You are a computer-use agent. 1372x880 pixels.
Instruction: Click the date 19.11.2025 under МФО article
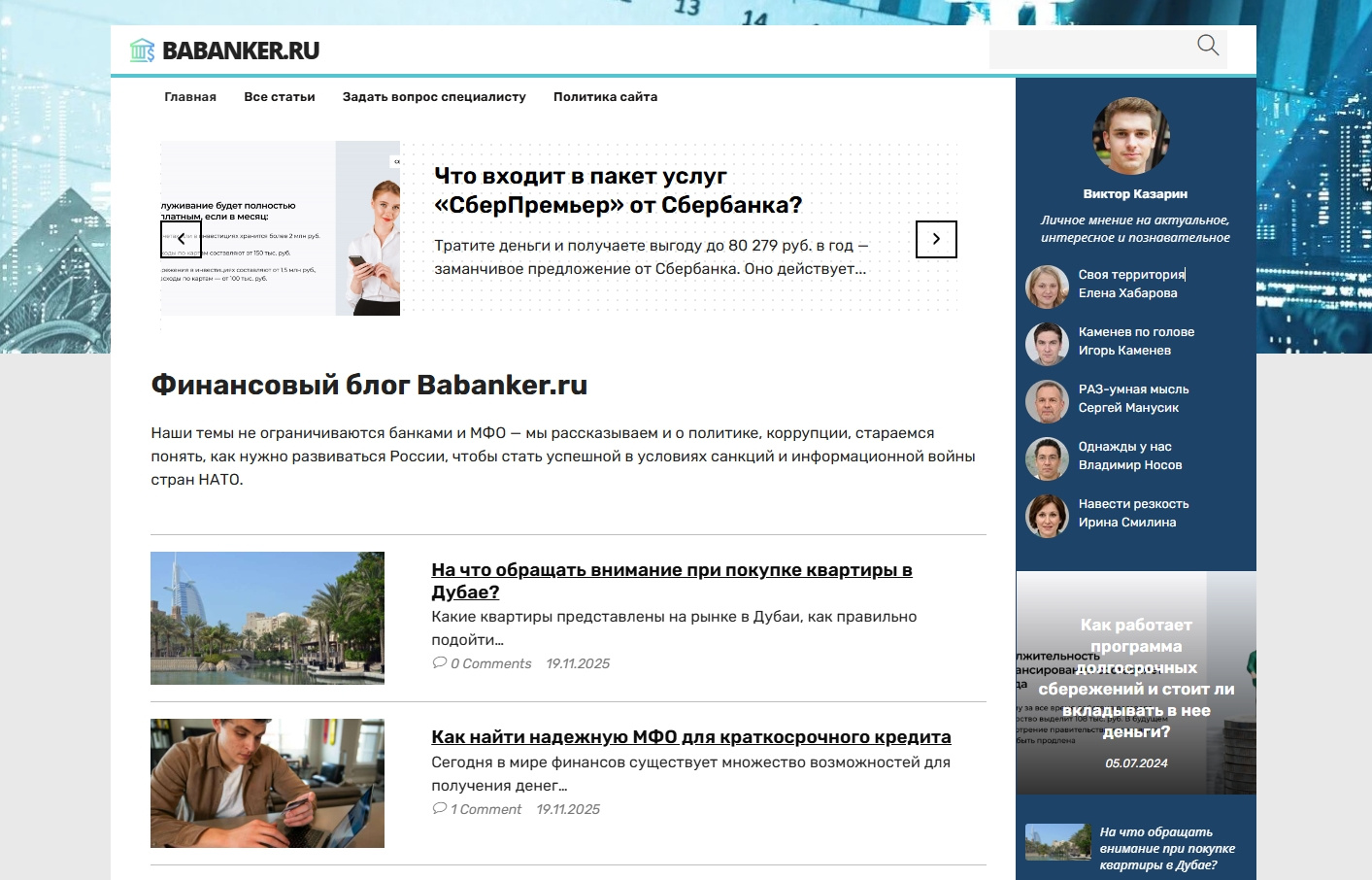pyautogui.click(x=568, y=809)
